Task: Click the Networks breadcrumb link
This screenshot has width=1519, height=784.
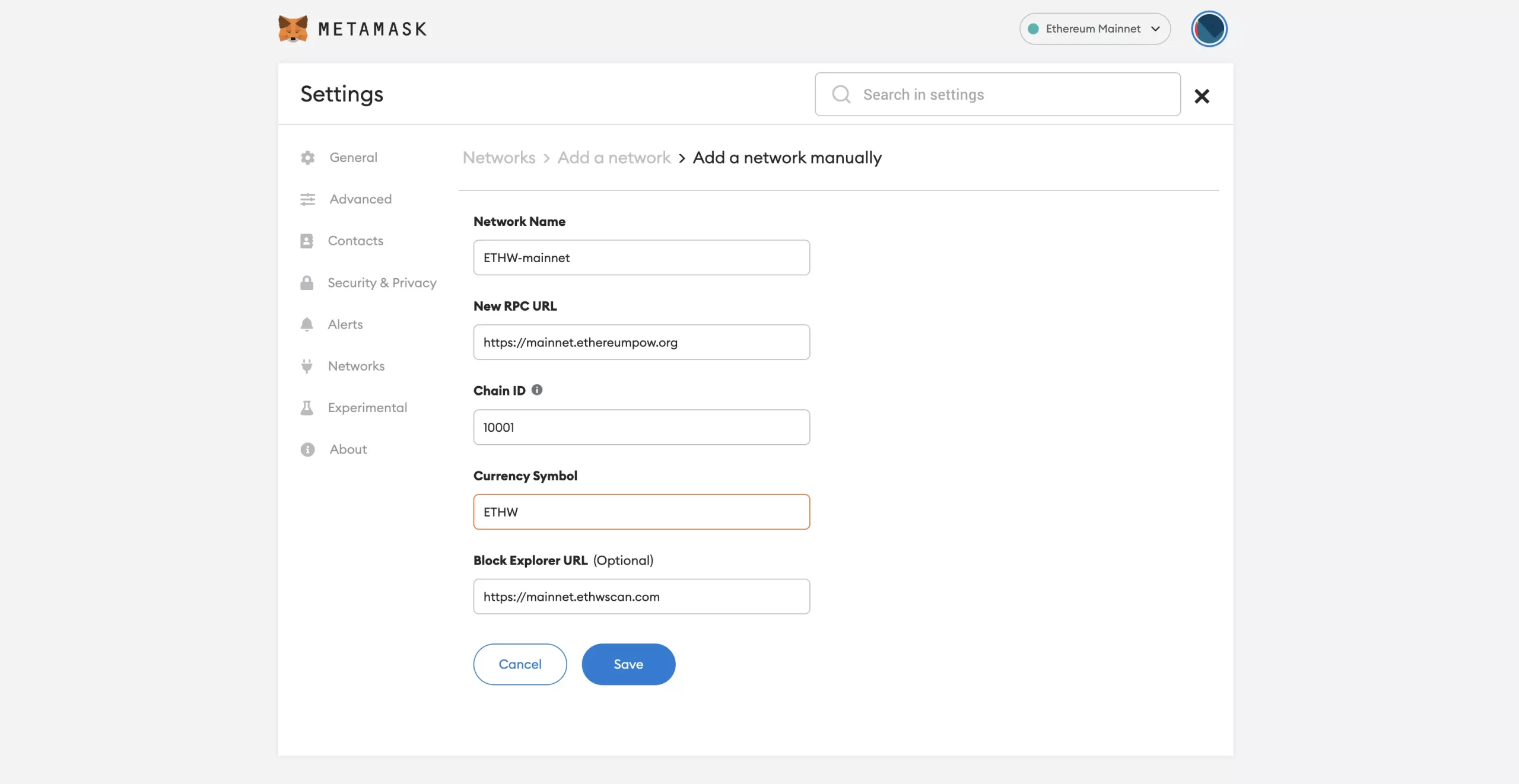Action: pos(498,158)
